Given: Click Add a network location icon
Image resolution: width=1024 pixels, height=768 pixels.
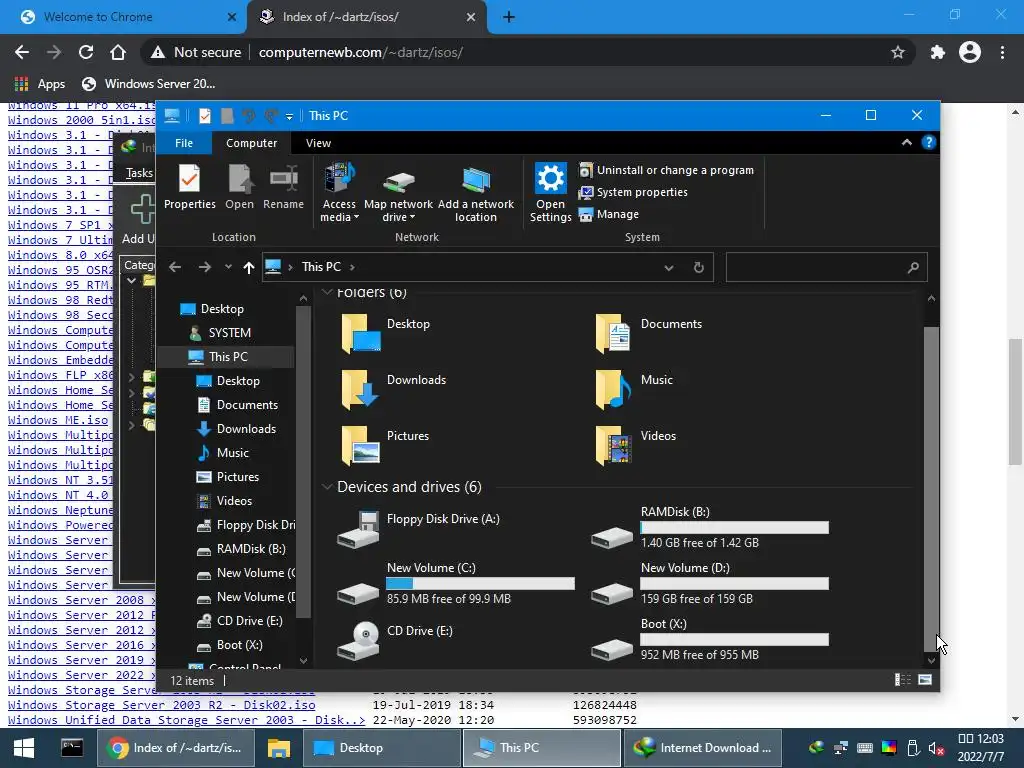Looking at the screenshot, I should [476, 193].
